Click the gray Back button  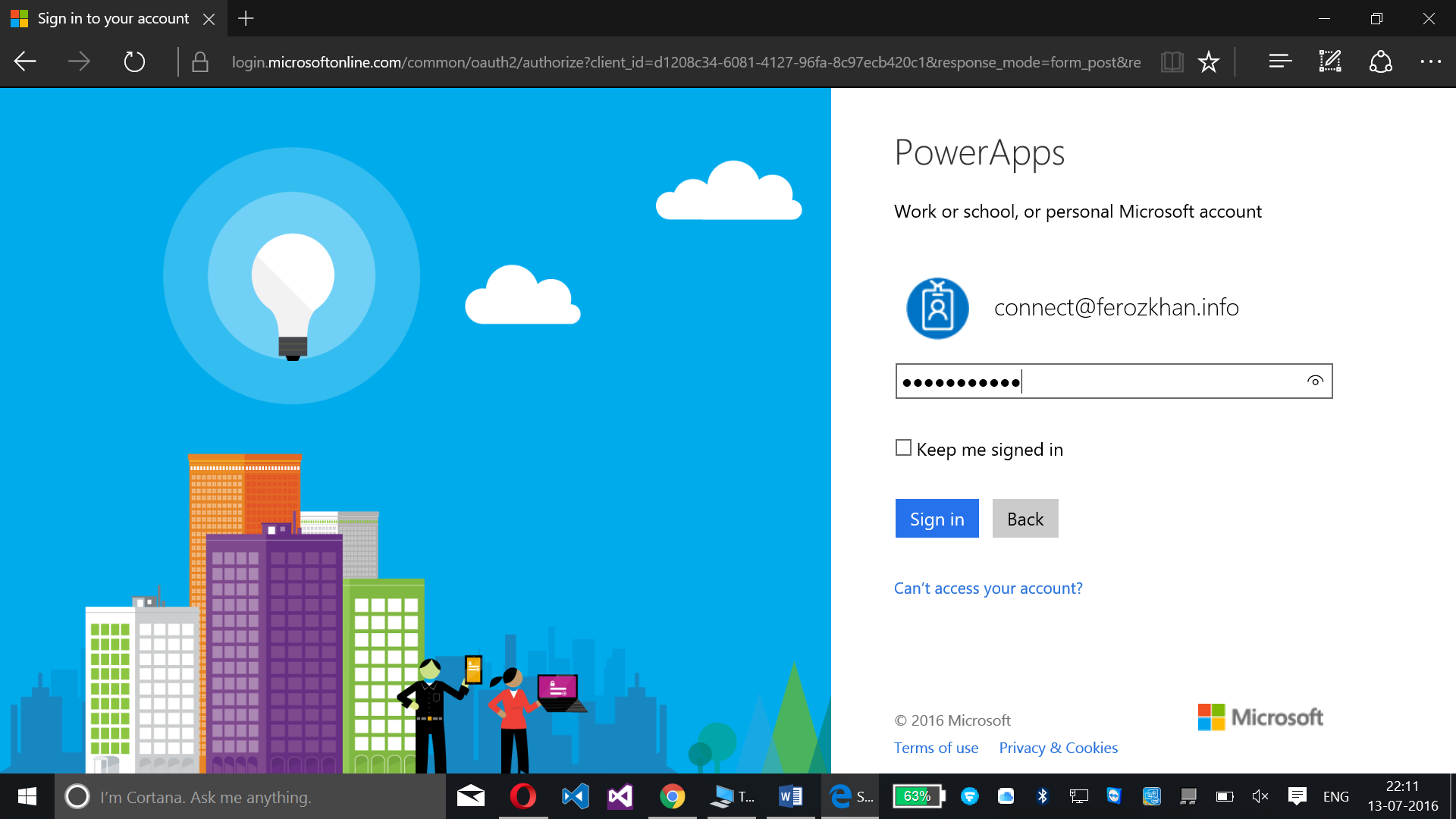tap(1025, 519)
